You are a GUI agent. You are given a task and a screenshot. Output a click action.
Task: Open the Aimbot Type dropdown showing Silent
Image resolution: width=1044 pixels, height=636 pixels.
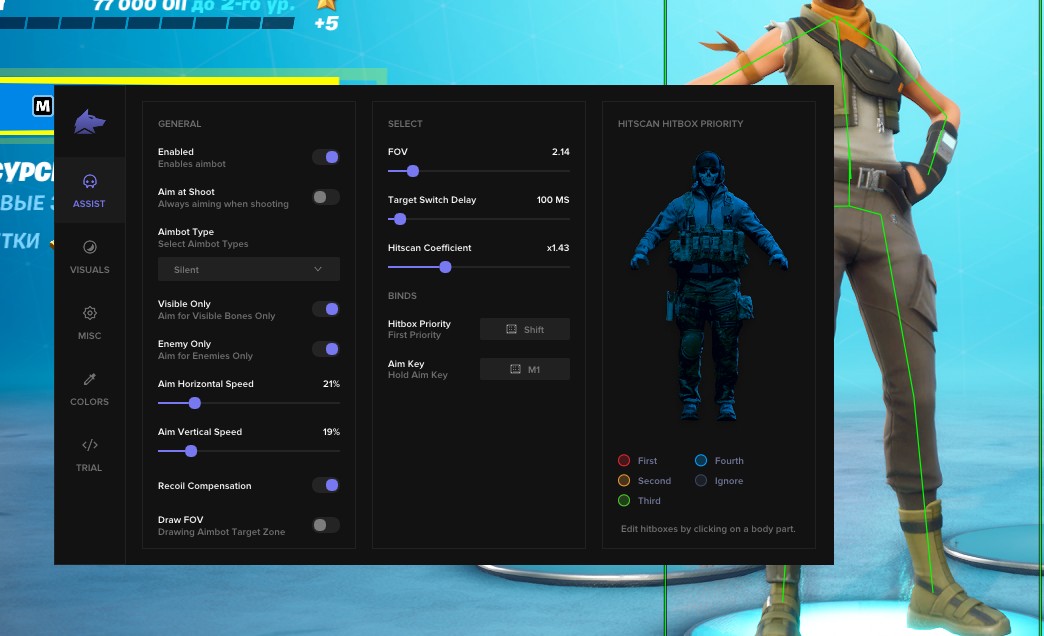tap(248, 269)
